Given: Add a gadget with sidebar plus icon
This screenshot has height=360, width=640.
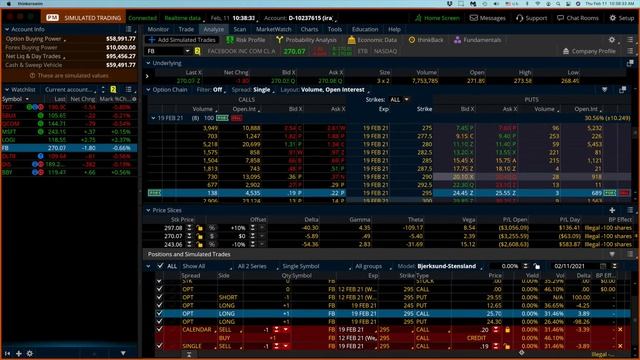Looking at the screenshot, I should (18, 353).
